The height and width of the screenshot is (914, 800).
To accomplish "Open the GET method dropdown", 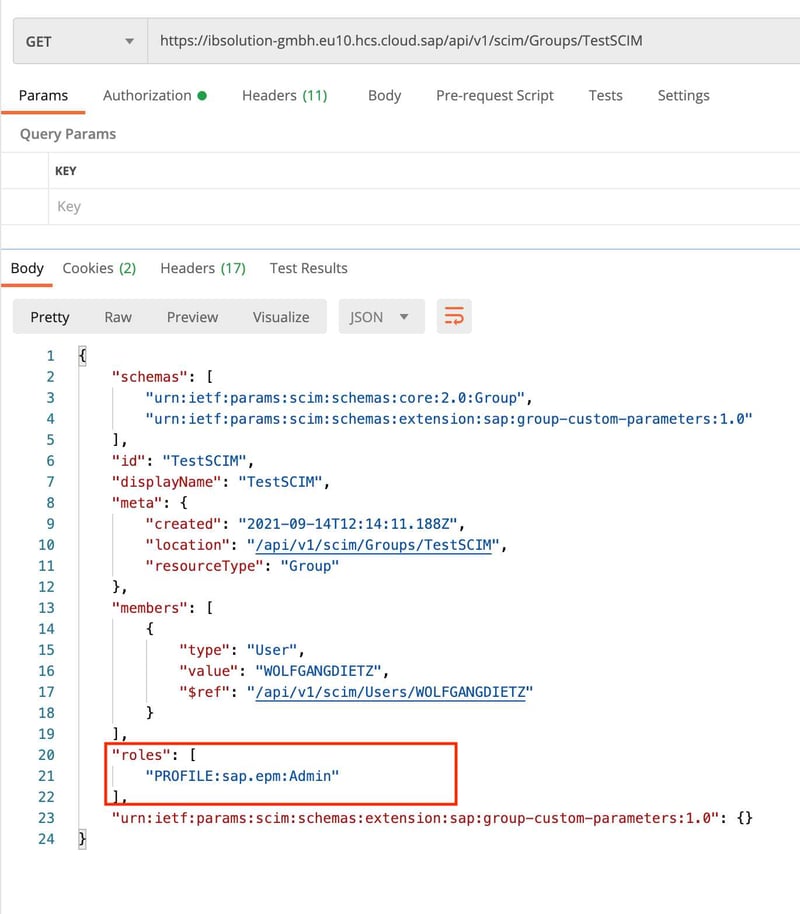I will [79, 41].
